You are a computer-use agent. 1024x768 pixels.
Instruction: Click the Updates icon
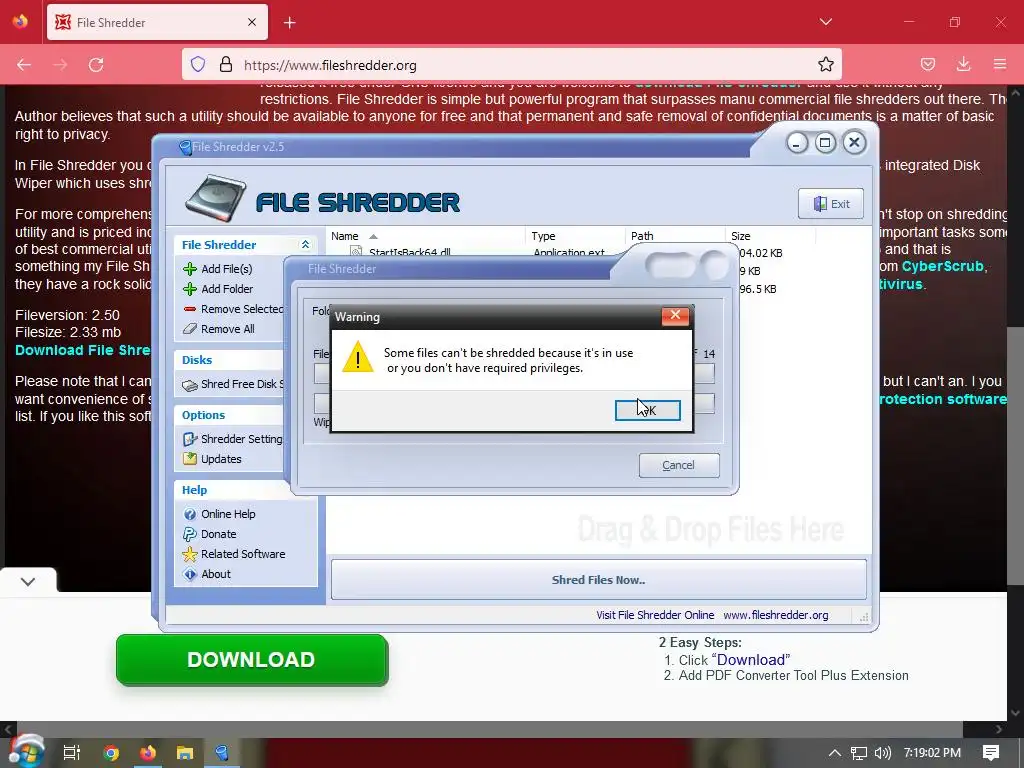tap(189, 458)
